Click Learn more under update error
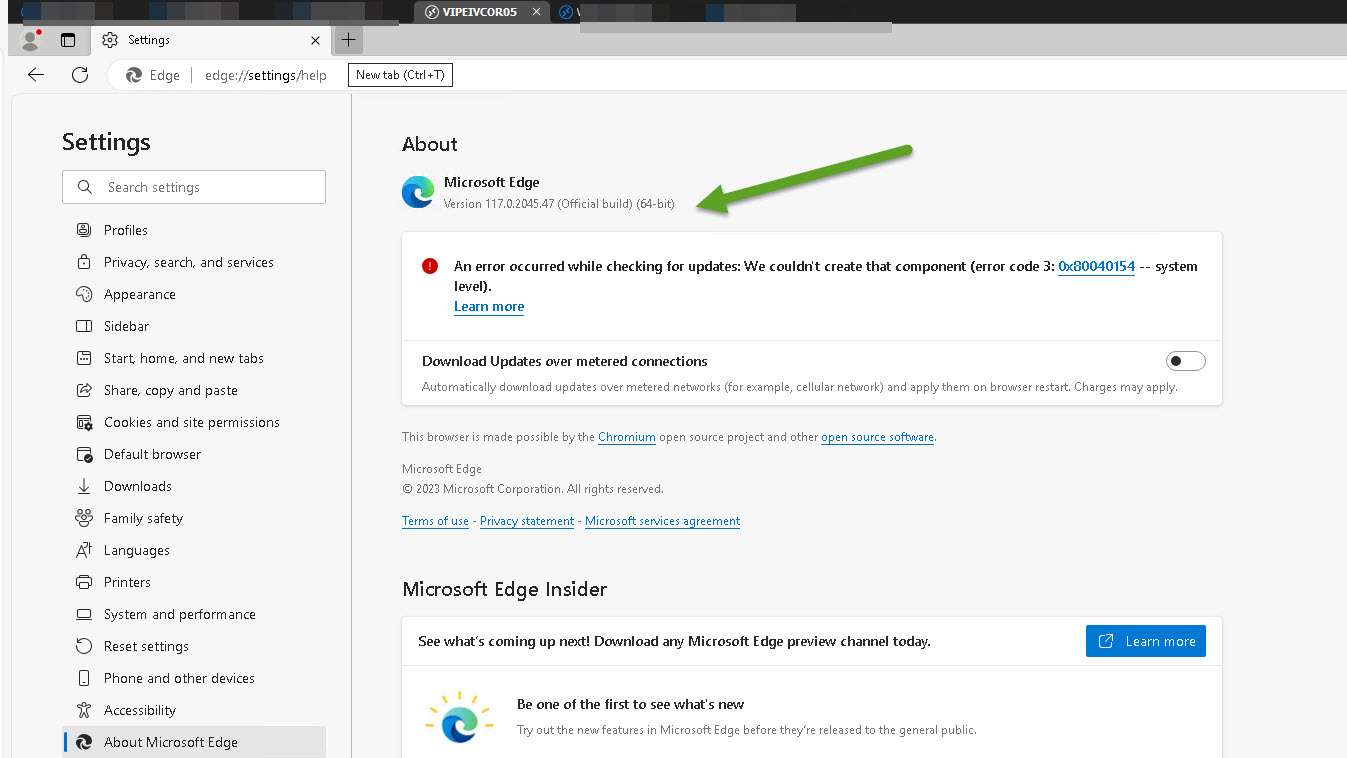The height and width of the screenshot is (758, 1347). click(489, 306)
